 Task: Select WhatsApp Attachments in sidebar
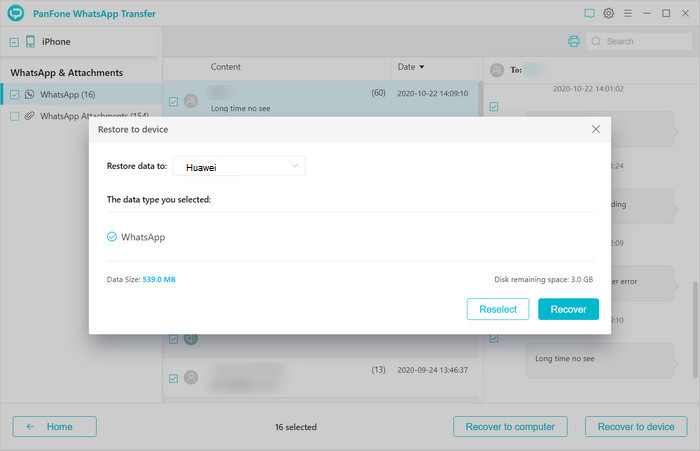[x=81, y=116]
